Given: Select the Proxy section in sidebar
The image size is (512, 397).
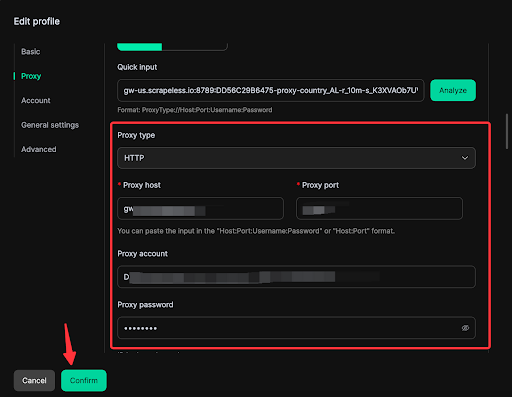Looking at the screenshot, I should click(31, 76).
